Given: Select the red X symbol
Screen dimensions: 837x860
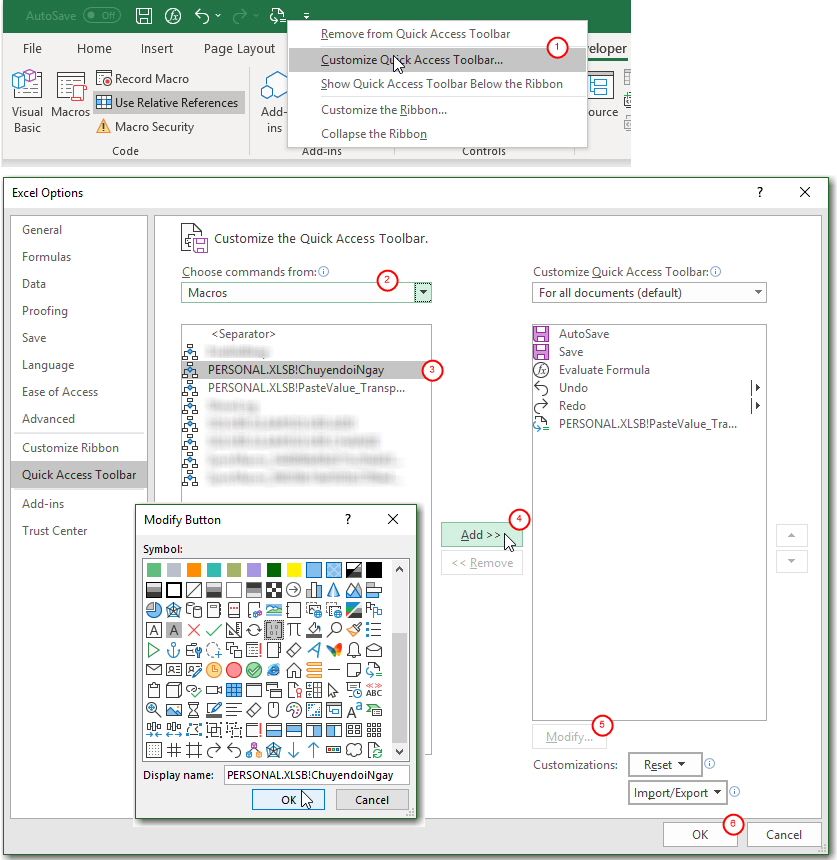Looking at the screenshot, I should point(194,630).
